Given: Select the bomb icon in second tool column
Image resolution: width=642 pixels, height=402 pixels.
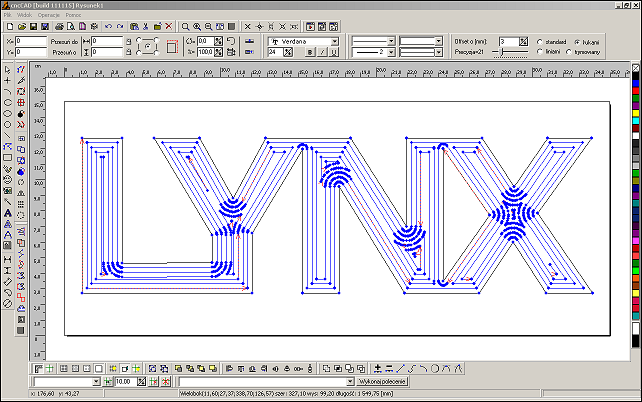Looking at the screenshot, I should 21,113.
